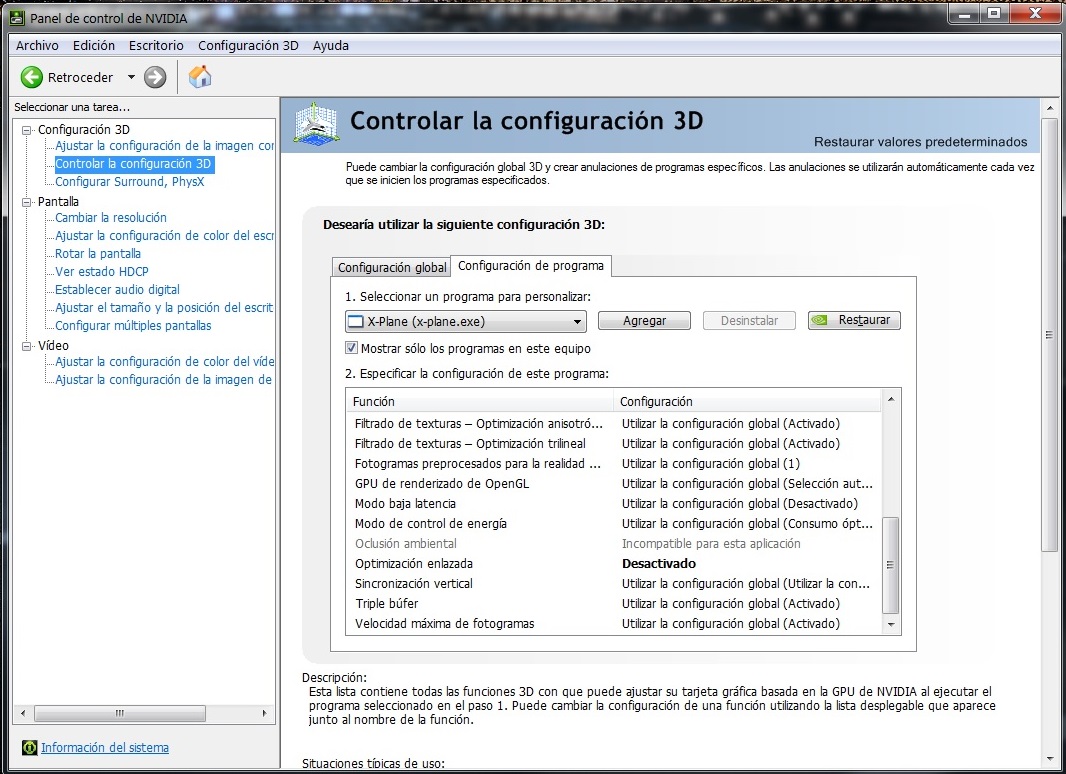Collapse the Pantalla tree node

tap(27, 202)
